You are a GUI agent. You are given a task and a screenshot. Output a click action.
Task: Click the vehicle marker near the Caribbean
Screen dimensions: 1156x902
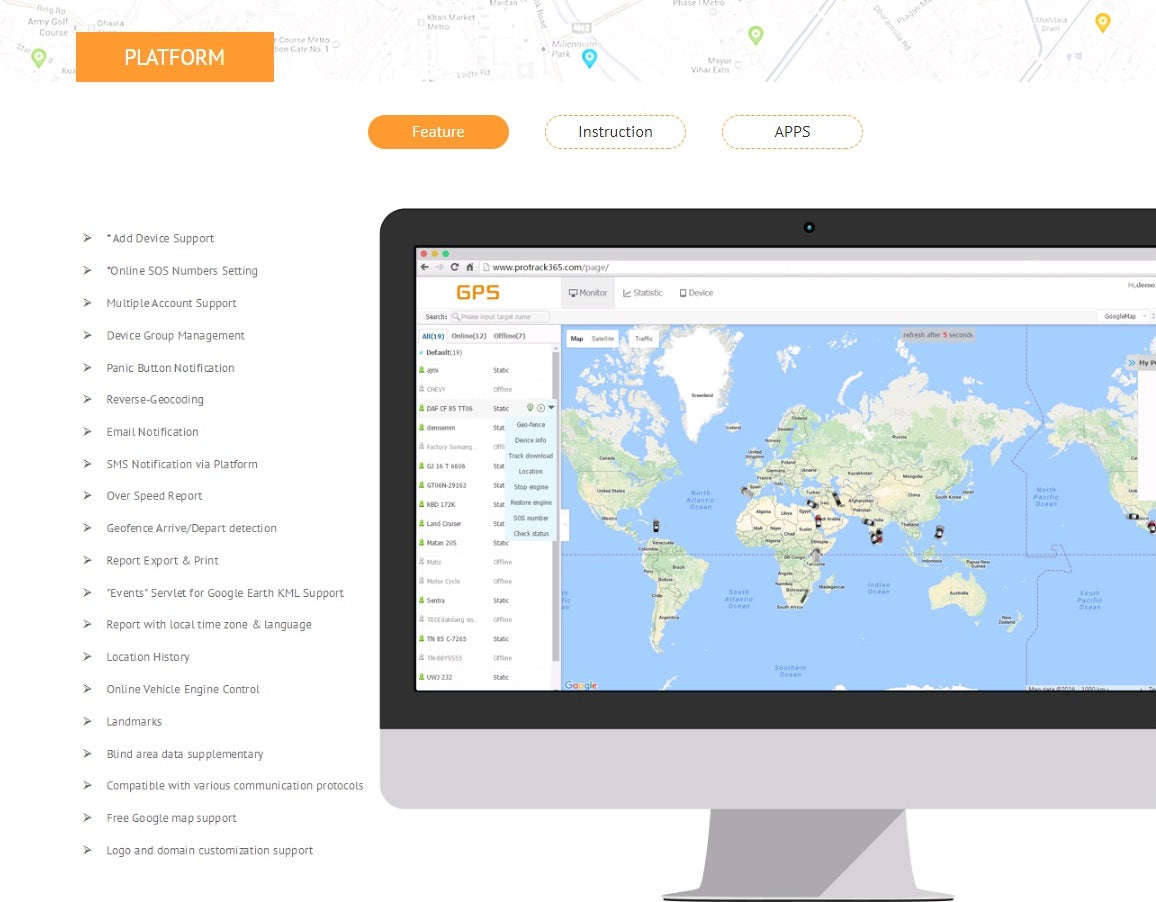coord(656,524)
